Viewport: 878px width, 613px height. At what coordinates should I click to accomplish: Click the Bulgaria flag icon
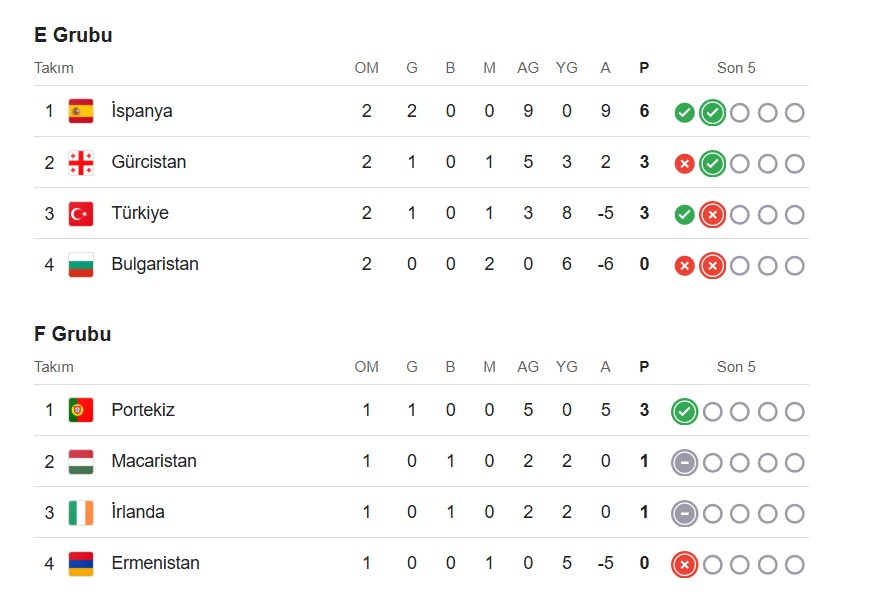[x=81, y=264]
